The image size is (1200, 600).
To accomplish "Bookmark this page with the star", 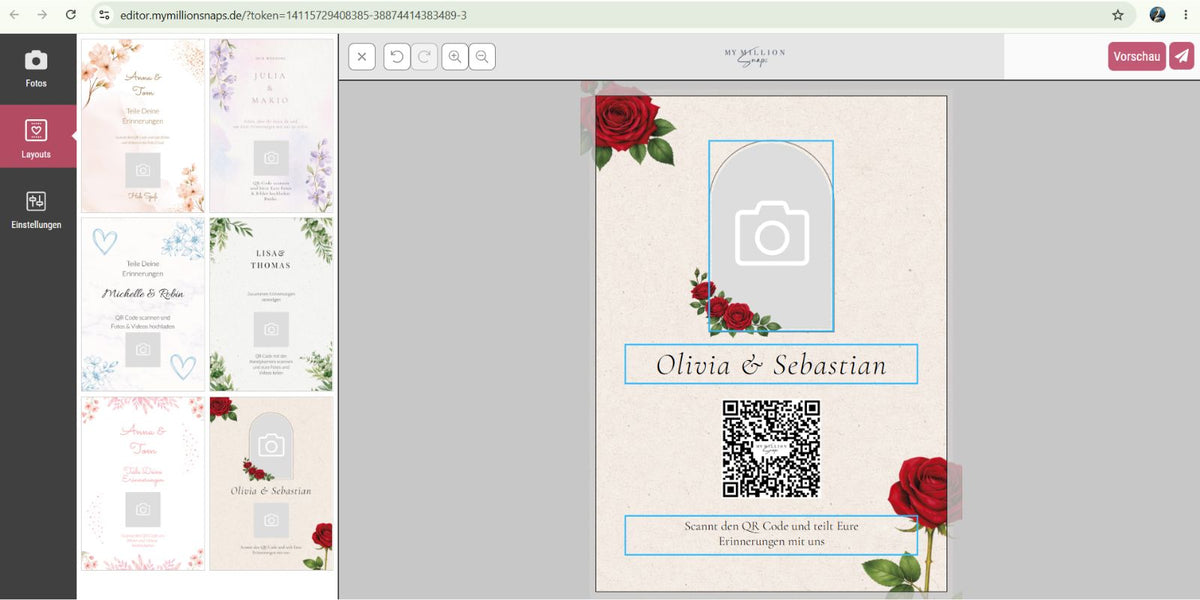I will tap(1118, 15).
